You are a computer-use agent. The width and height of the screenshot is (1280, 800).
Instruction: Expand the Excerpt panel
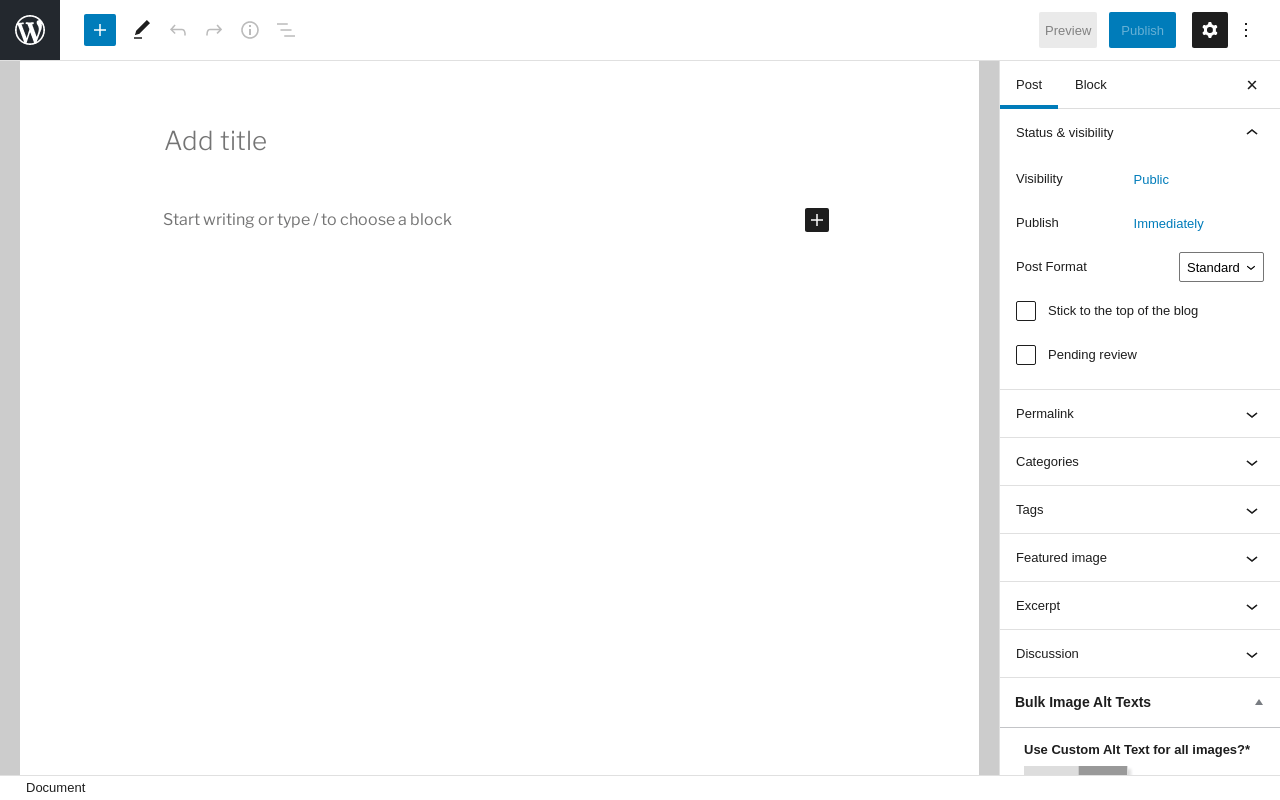pyautogui.click(x=1140, y=606)
